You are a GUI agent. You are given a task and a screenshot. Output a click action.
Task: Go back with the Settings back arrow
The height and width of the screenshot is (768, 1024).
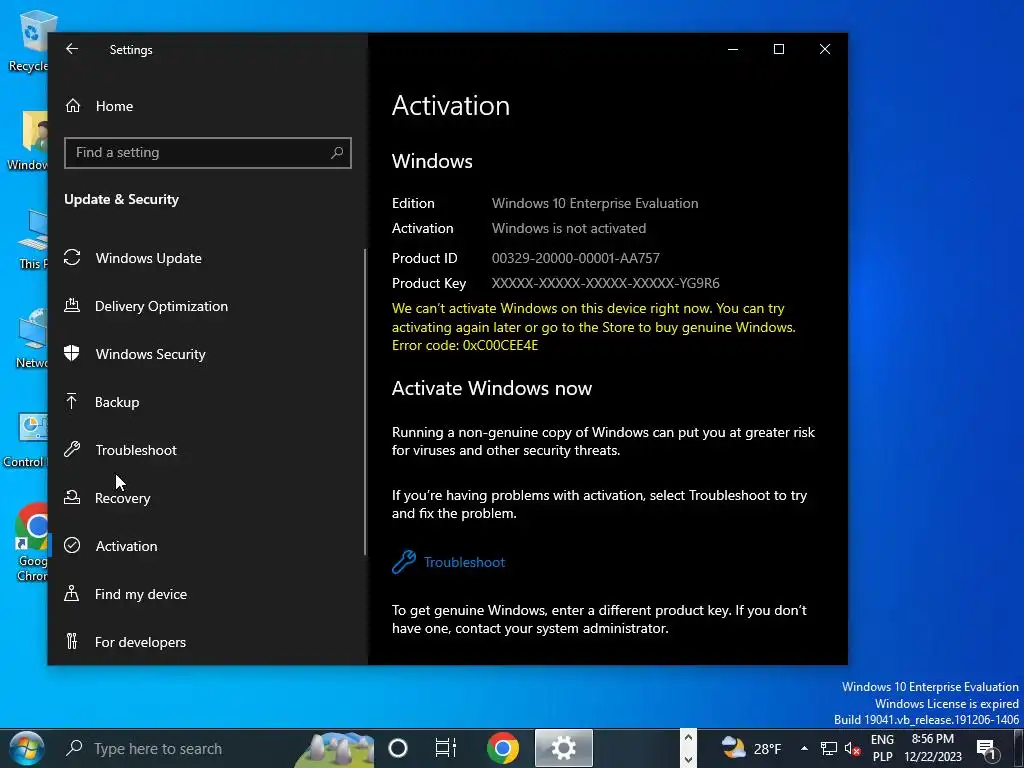point(72,49)
